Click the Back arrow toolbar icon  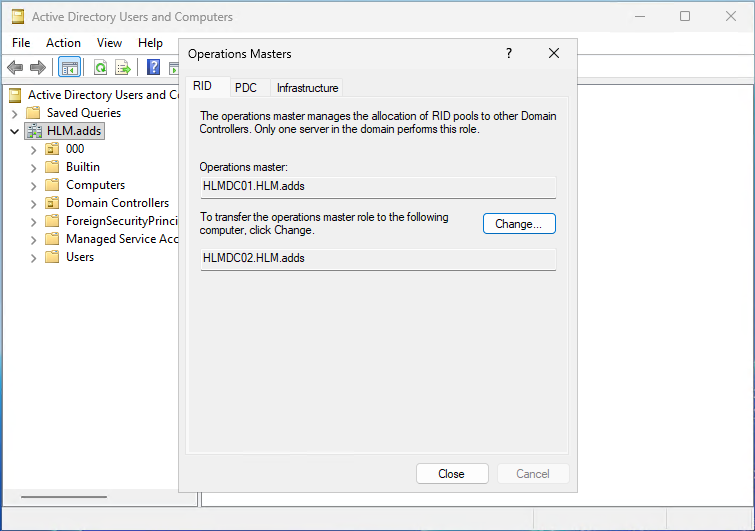pyautogui.click(x=15, y=67)
